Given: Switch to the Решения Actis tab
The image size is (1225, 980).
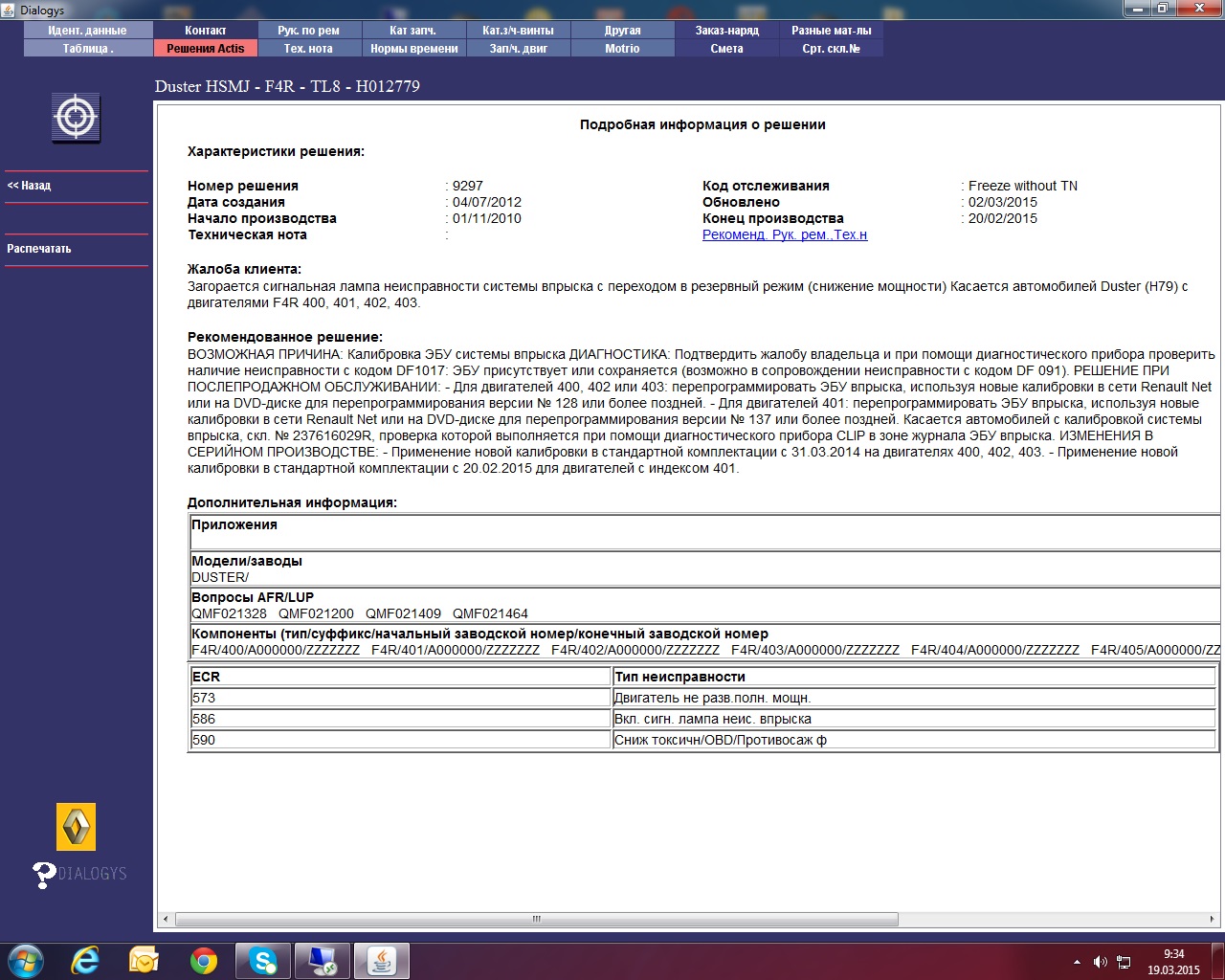Looking at the screenshot, I should (205, 49).
